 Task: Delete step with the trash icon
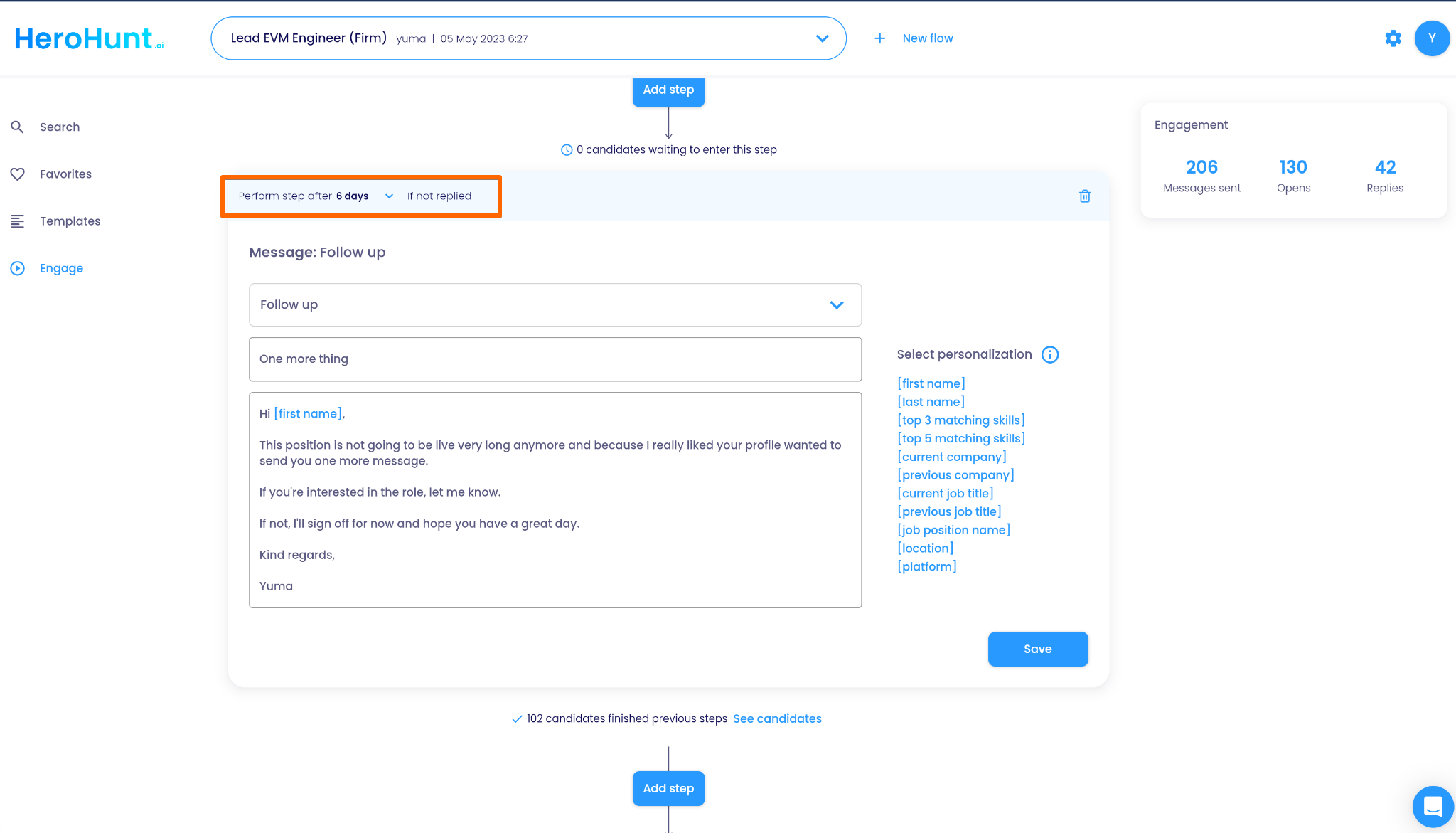(1085, 196)
